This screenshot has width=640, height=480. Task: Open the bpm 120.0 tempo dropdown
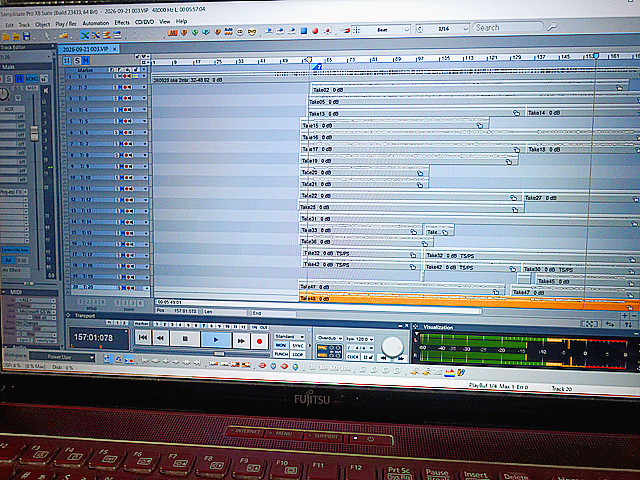[360, 339]
